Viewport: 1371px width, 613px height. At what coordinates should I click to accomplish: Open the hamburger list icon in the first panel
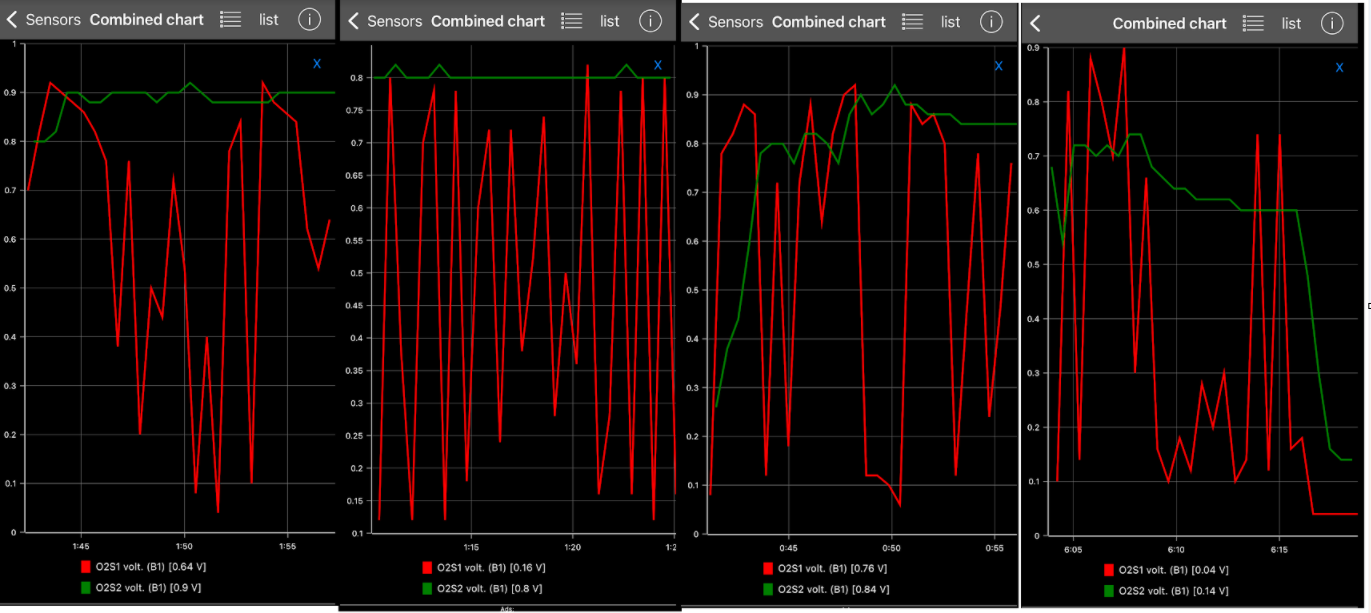tap(230, 19)
